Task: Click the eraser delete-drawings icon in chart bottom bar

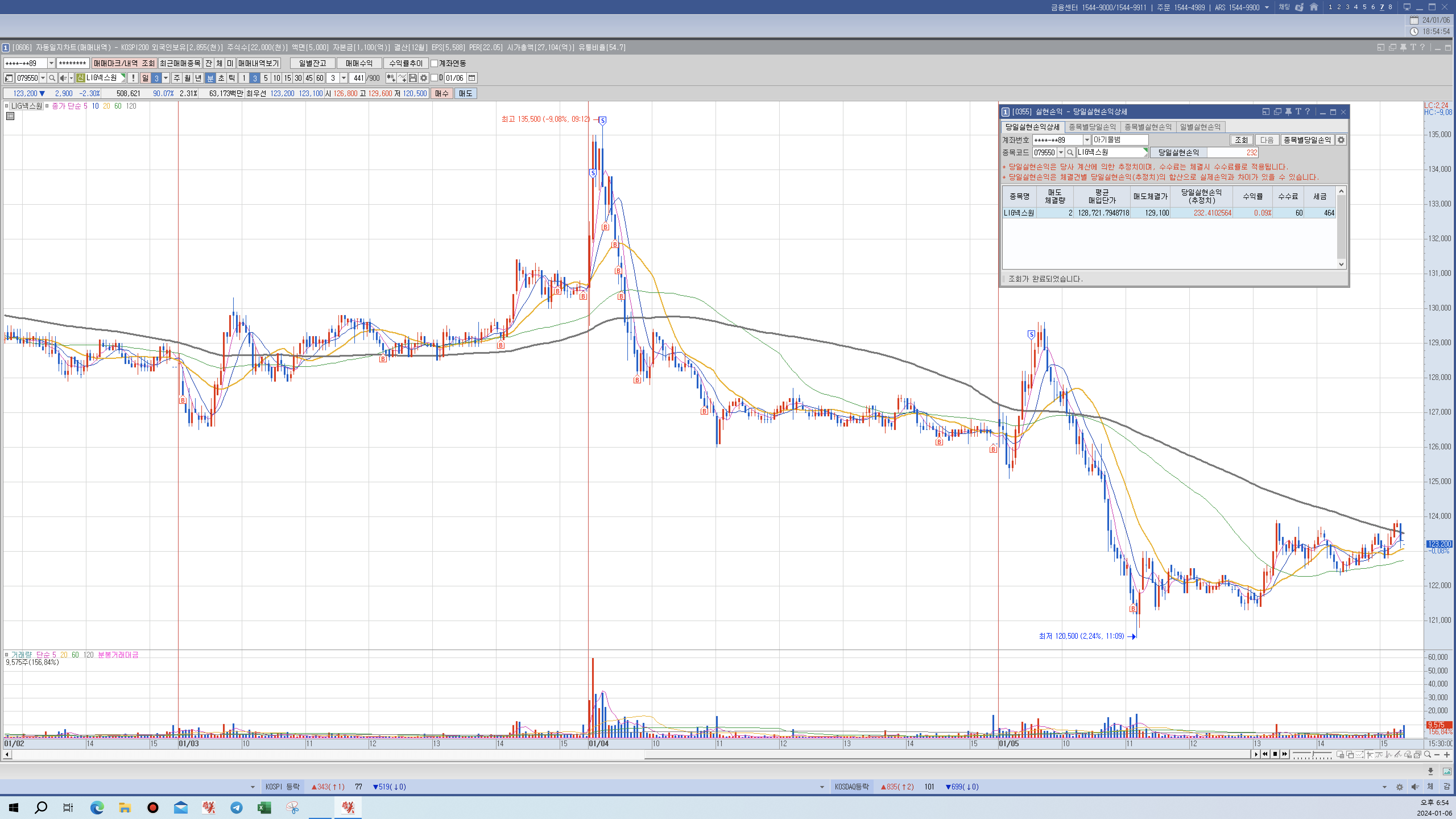Action: pyautogui.click(x=1407, y=754)
